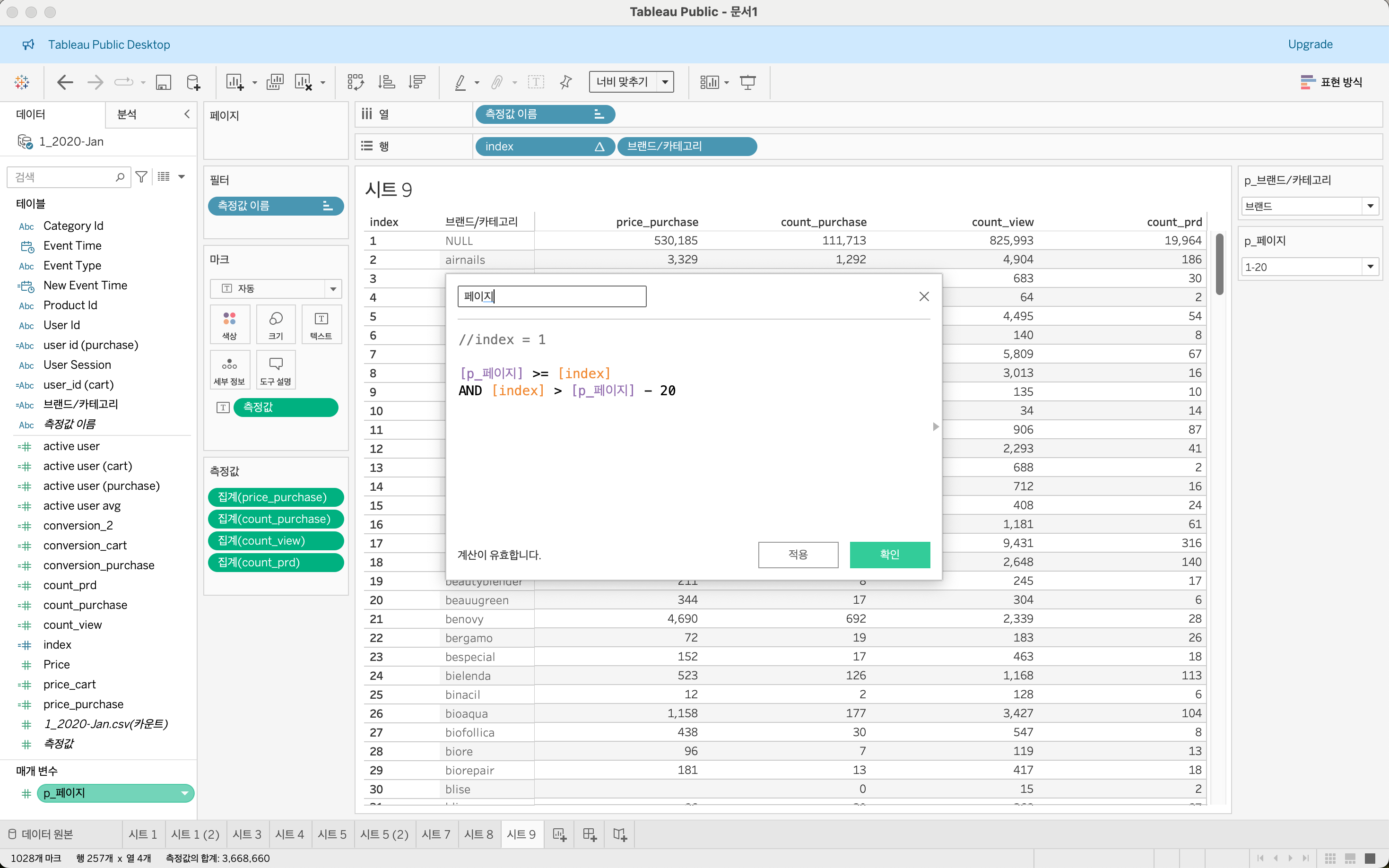This screenshot has width=1389, height=868.
Task: Click the new data source icon
Action: (193, 82)
